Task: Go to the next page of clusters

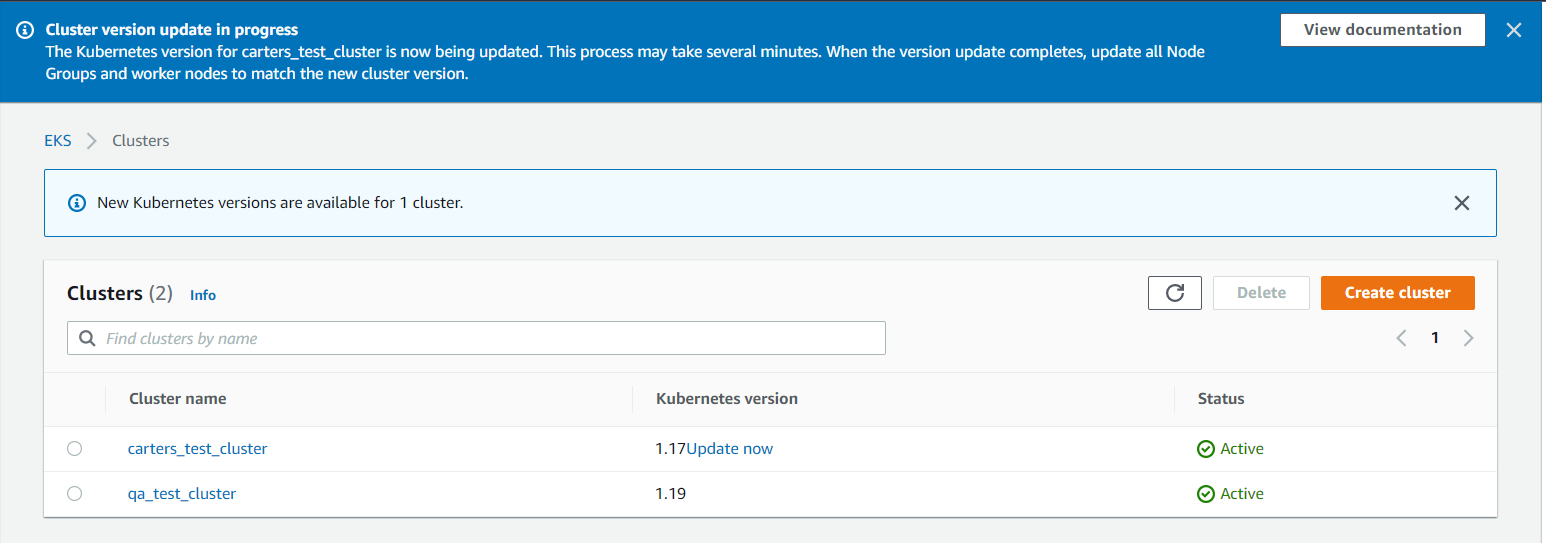Action: click(x=1468, y=338)
